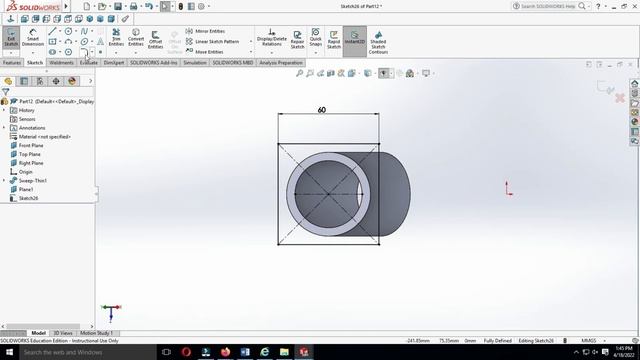Click Convert Entities tool
The width and height of the screenshot is (640, 360).
tap(136, 38)
